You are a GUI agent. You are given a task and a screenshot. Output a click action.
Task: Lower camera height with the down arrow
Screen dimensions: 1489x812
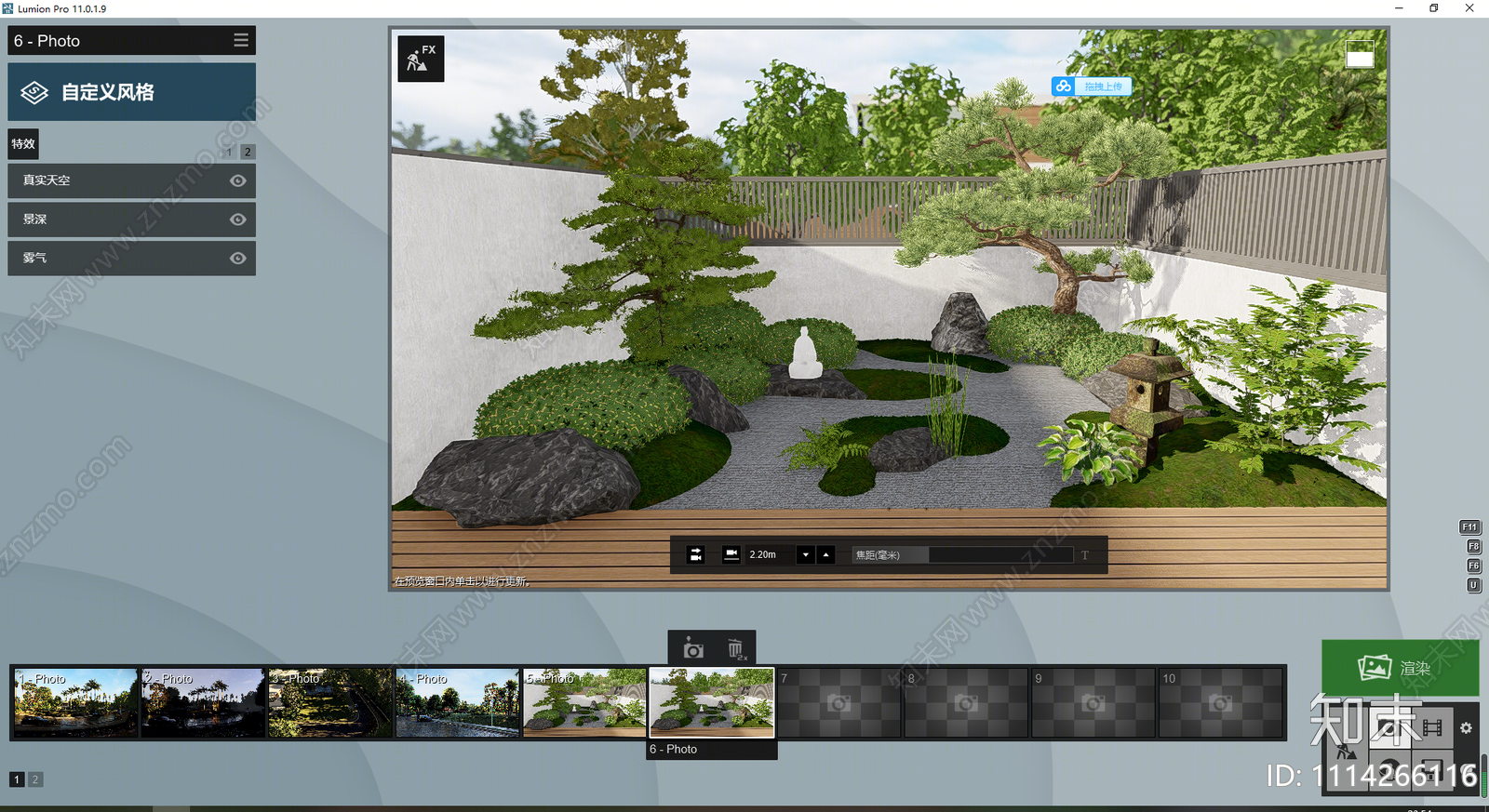(806, 554)
